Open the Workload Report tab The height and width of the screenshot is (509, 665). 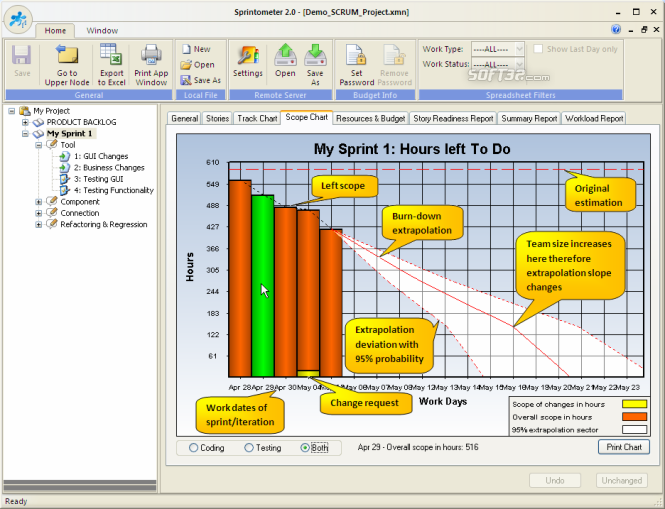point(594,118)
